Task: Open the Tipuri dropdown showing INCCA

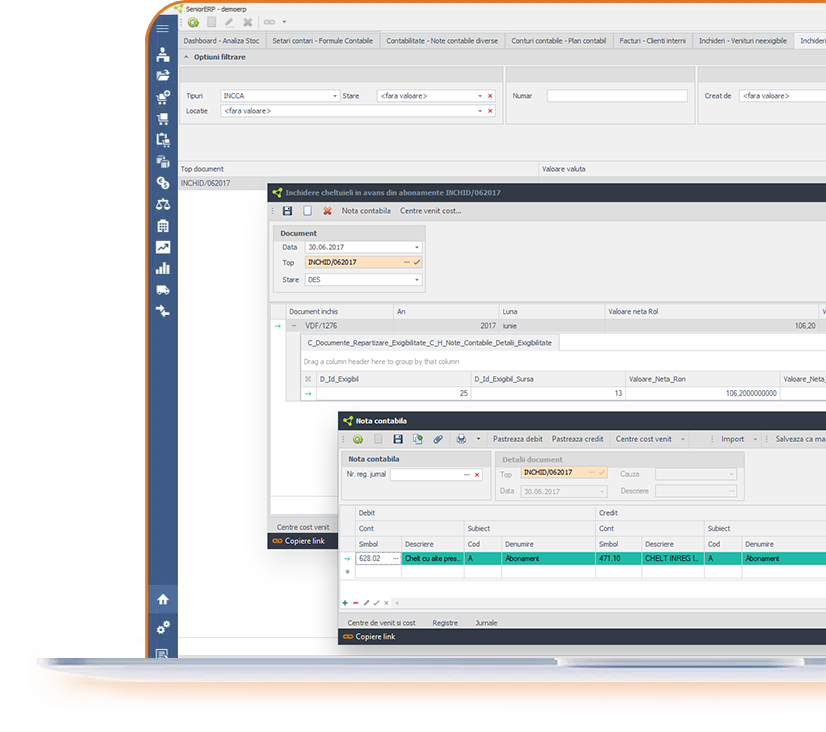Action: 334,96
